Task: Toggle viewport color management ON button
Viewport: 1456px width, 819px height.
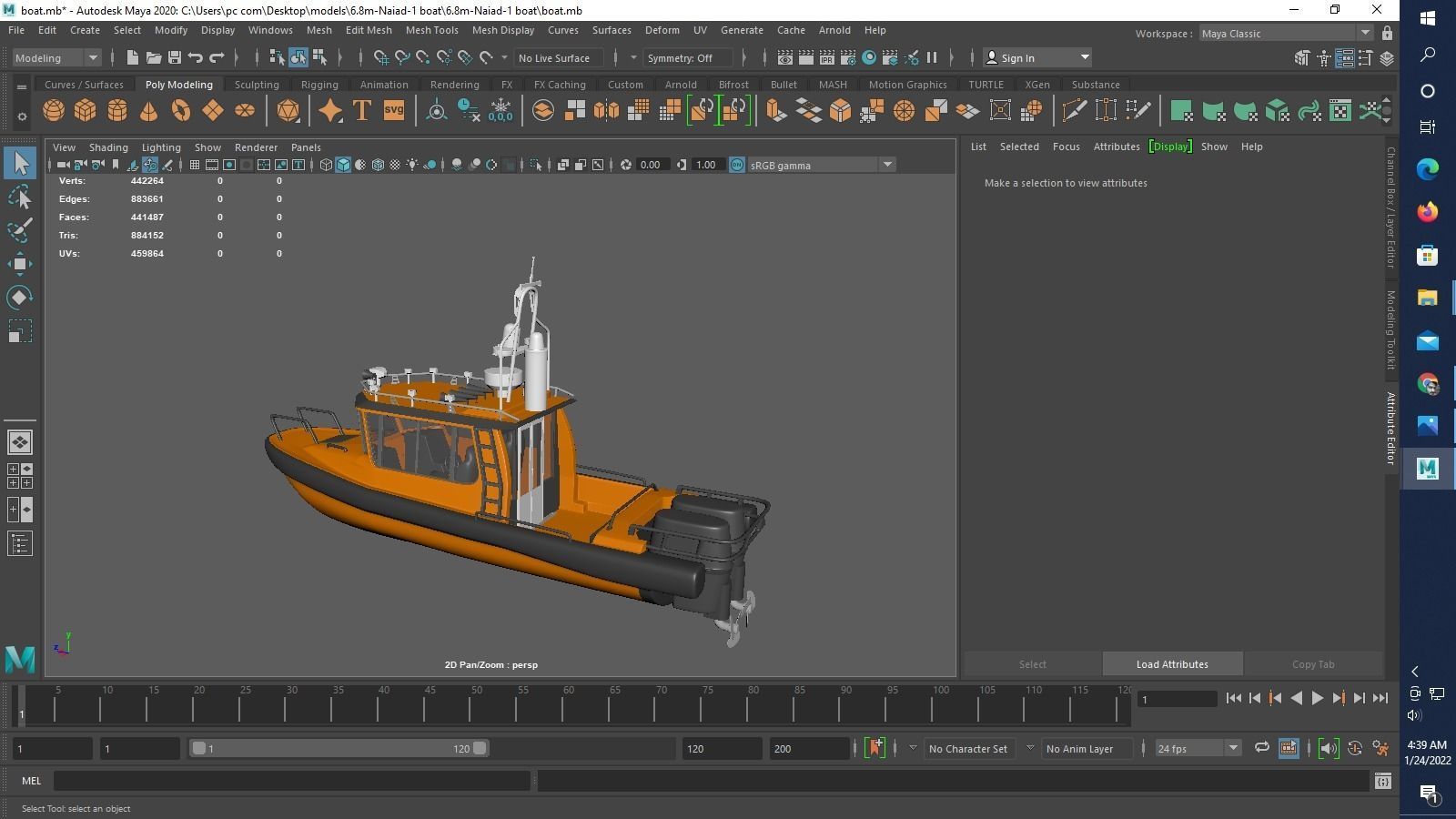Action: click(x=737, y=165)
